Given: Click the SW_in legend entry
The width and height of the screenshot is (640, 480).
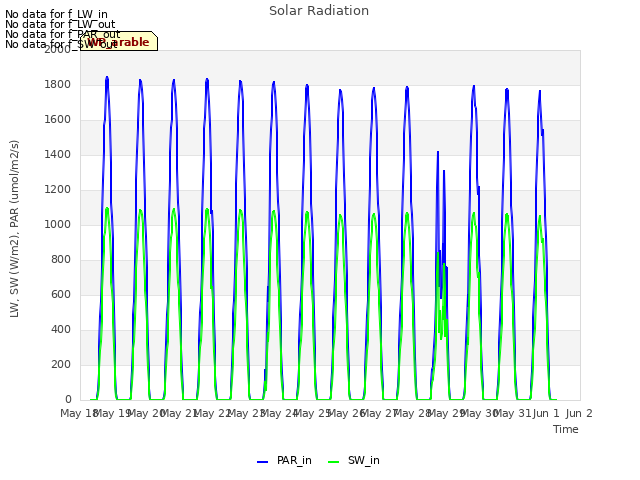Looking at the screenshot, I should (354, 460).
